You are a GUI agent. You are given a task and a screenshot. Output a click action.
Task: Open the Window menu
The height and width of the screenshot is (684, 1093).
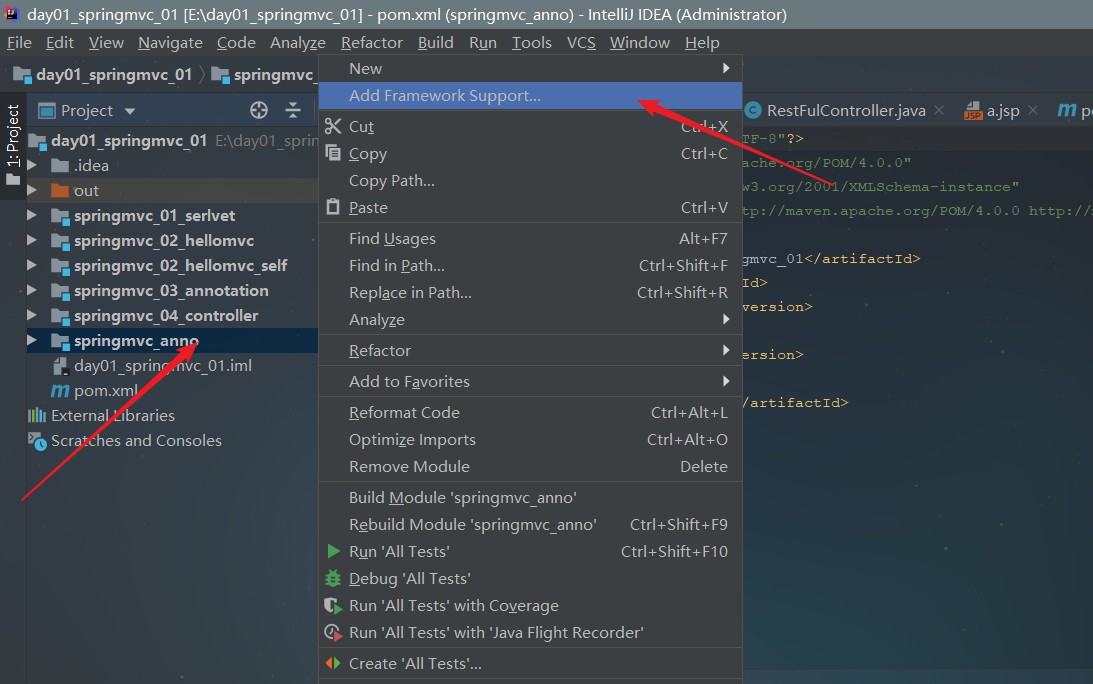[x=639, y=43]
